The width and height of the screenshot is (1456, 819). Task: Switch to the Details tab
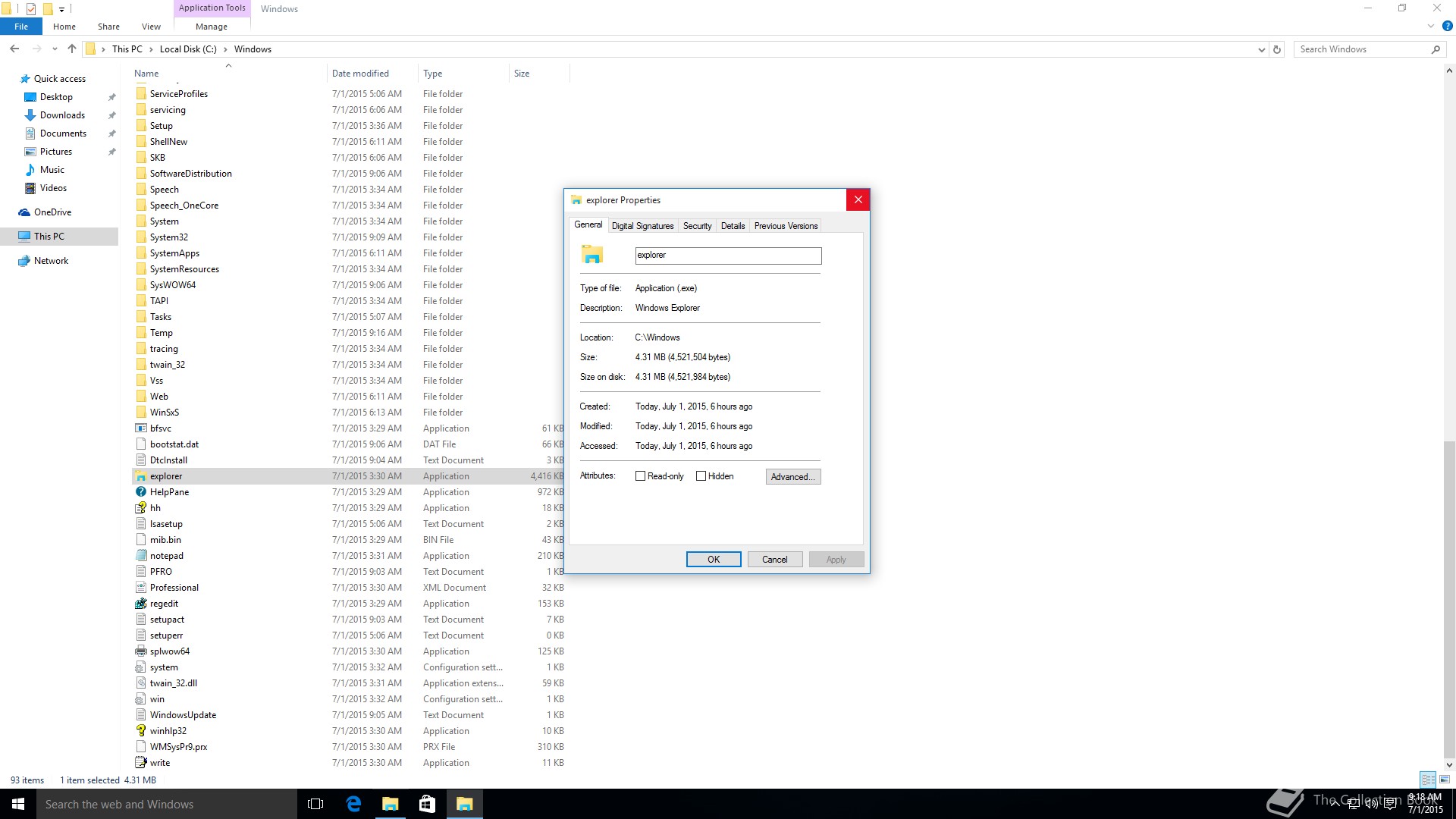click(x=733, y=226)
